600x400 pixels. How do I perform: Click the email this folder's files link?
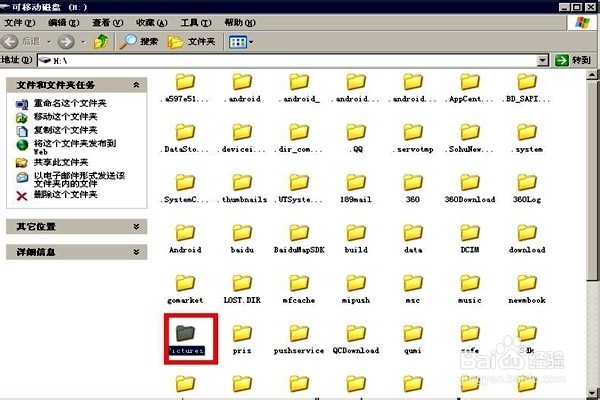[x=79, y=180]
